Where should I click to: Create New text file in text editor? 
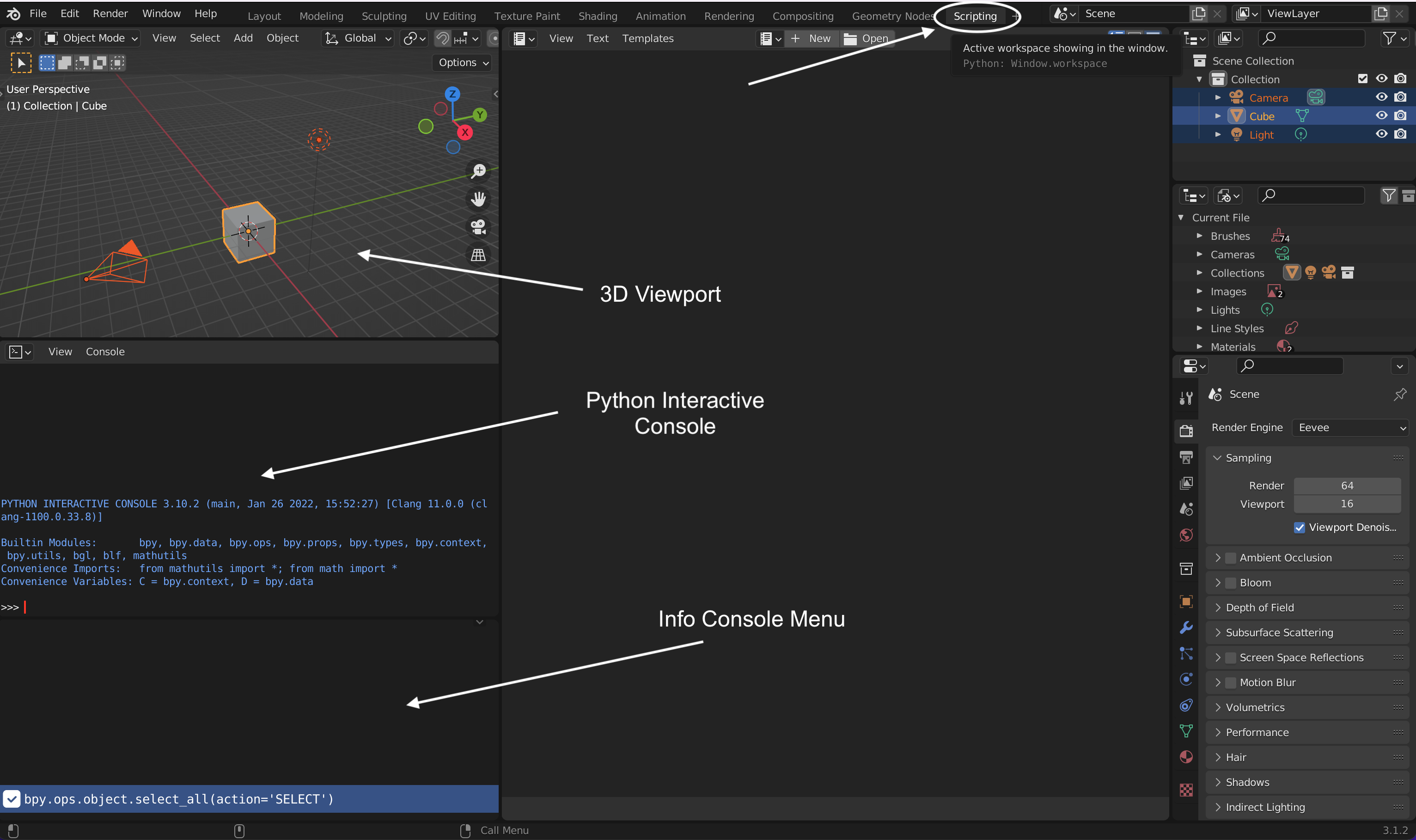pos(812,38)
